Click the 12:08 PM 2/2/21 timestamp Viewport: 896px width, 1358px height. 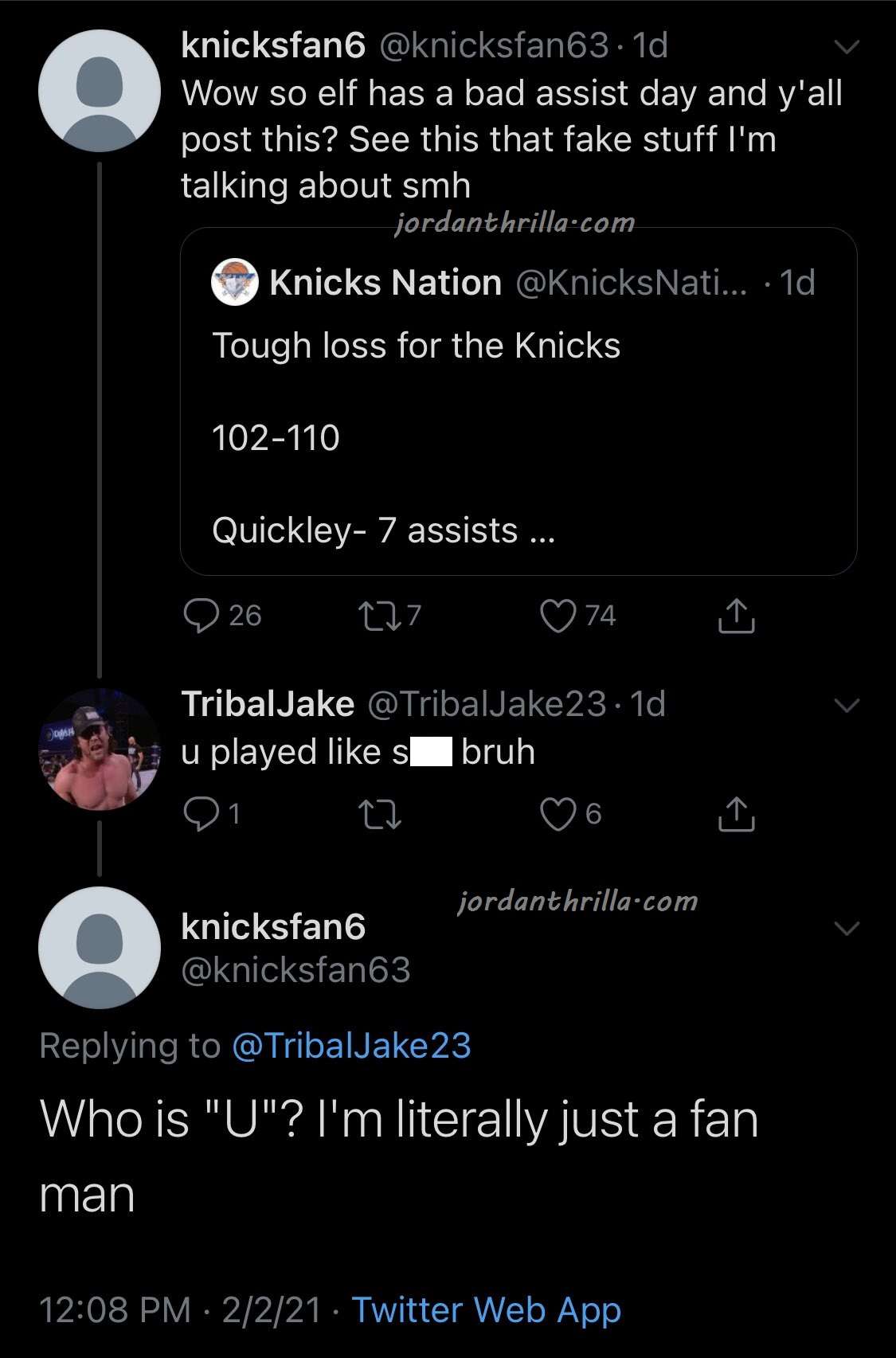[180, 1310]
